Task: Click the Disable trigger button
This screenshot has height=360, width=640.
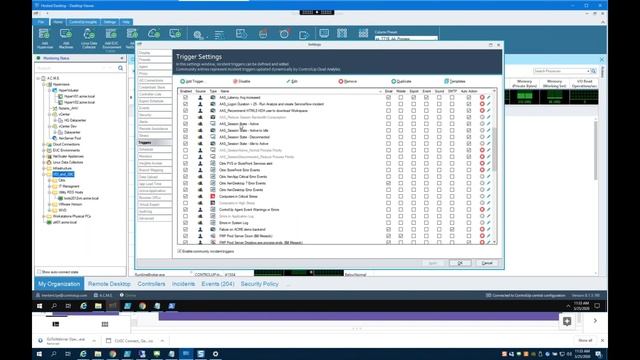Action: 242,81
